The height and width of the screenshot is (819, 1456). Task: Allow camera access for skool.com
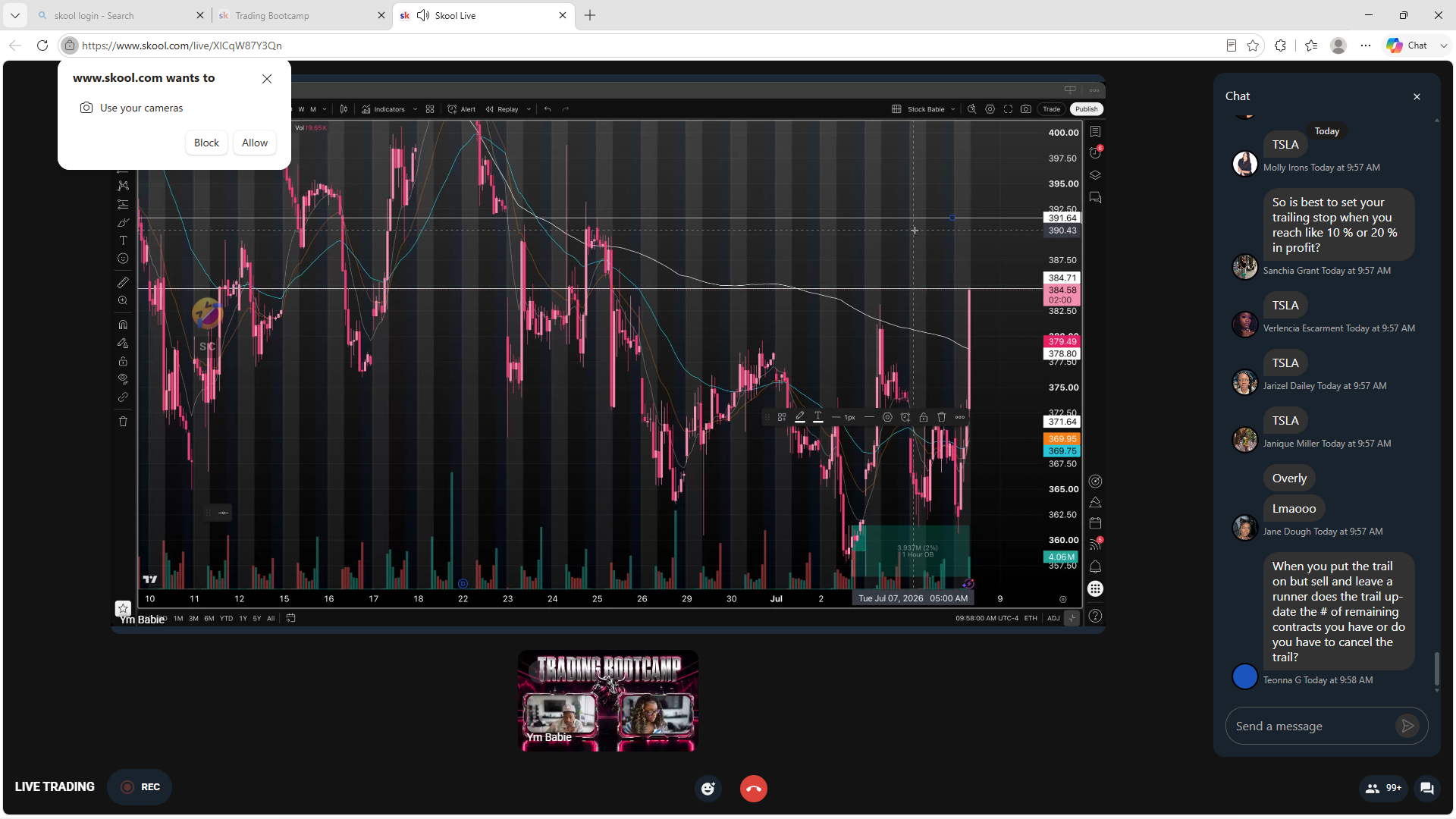pos(255,143)
